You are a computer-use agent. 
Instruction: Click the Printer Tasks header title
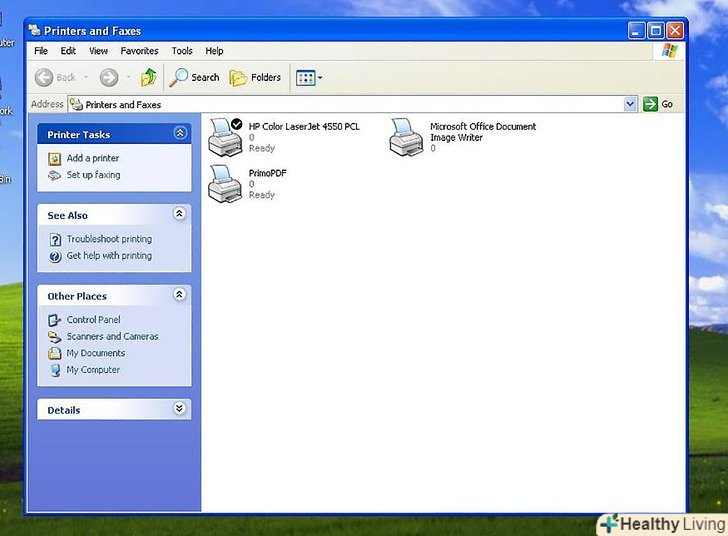[78, 135]
